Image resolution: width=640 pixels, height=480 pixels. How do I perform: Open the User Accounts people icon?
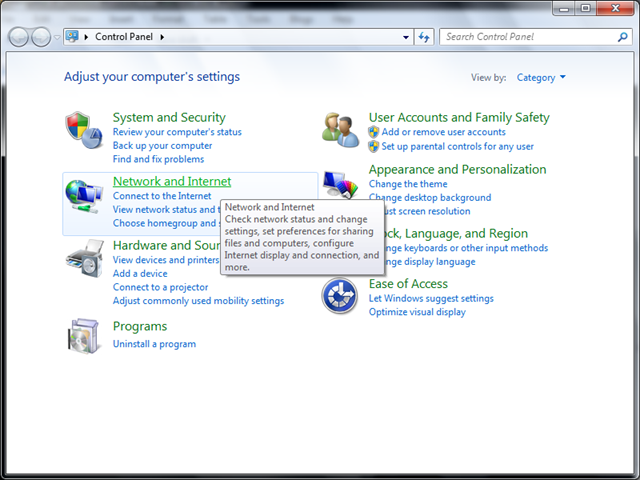(340, 130)
